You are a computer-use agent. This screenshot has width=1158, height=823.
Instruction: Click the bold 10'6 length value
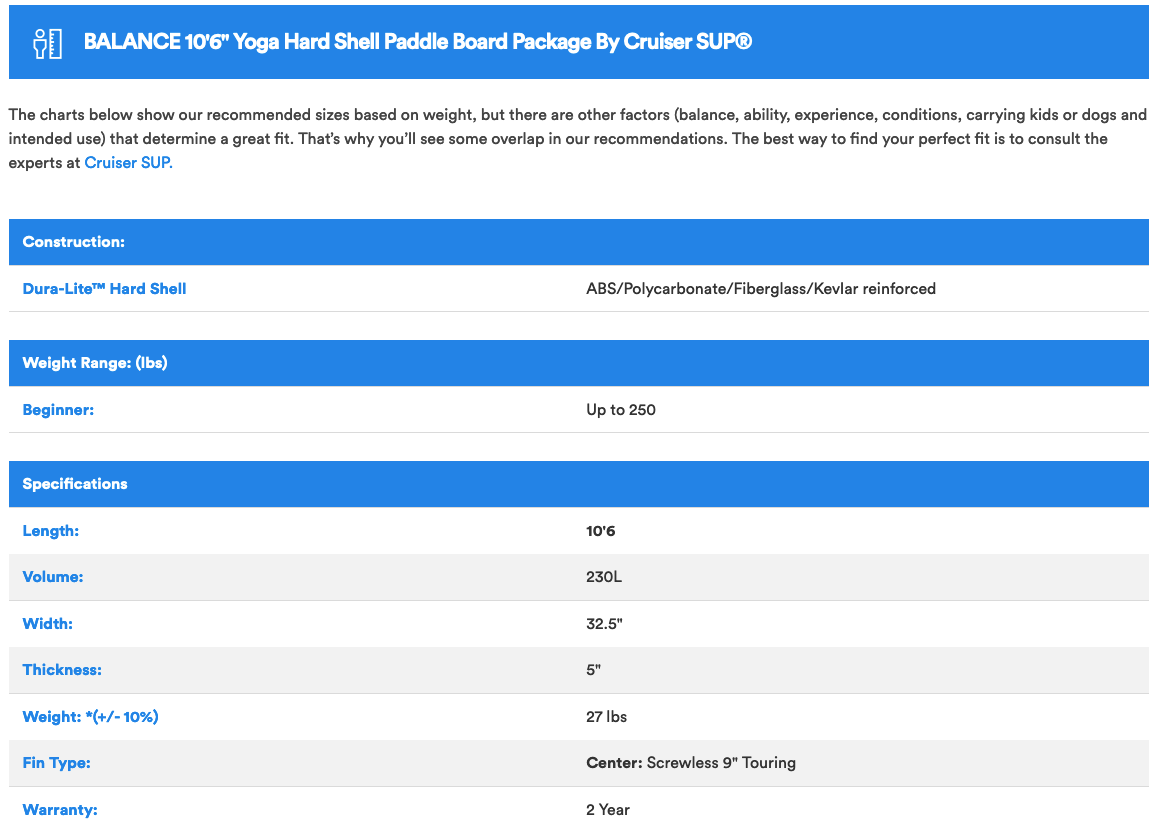pyautogui.click(x=600, y=531)
